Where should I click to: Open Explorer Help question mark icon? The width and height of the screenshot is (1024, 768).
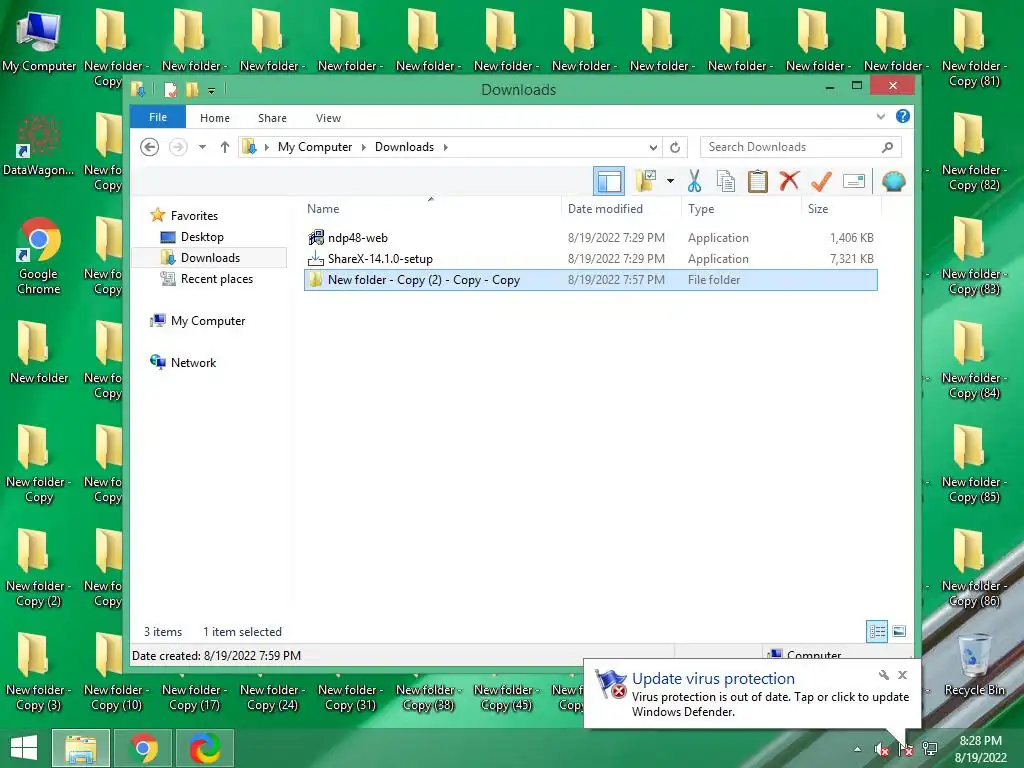(903, 116)
